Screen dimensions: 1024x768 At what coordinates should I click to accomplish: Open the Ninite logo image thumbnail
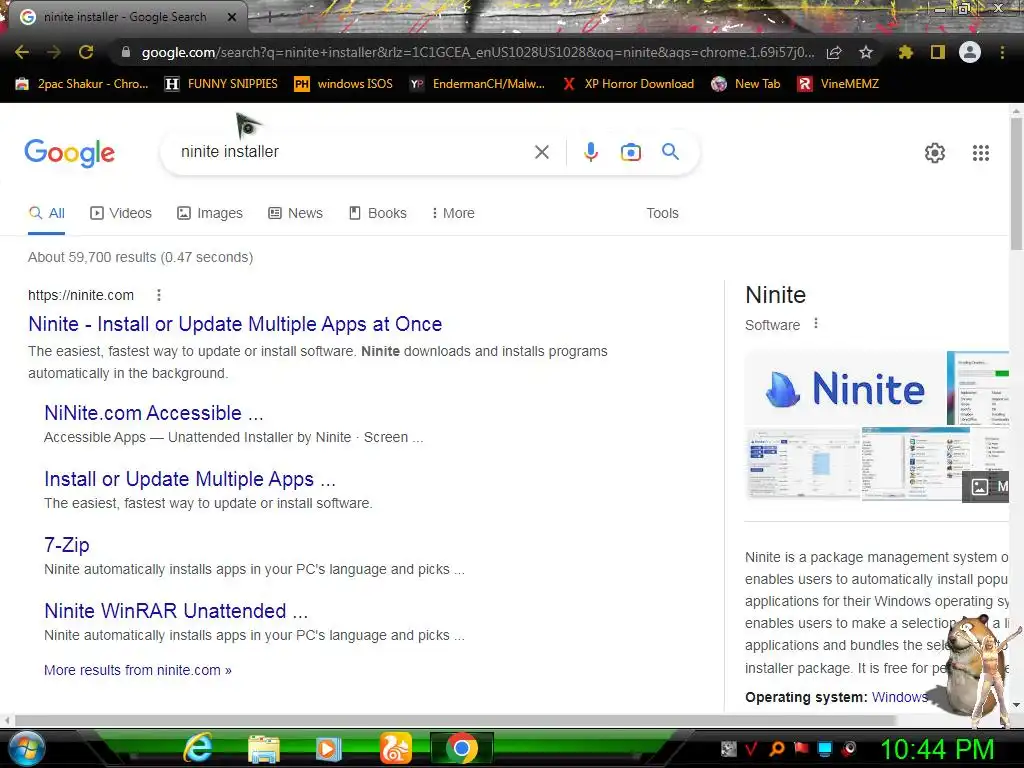pyautogui.click(x=845, y=388)
